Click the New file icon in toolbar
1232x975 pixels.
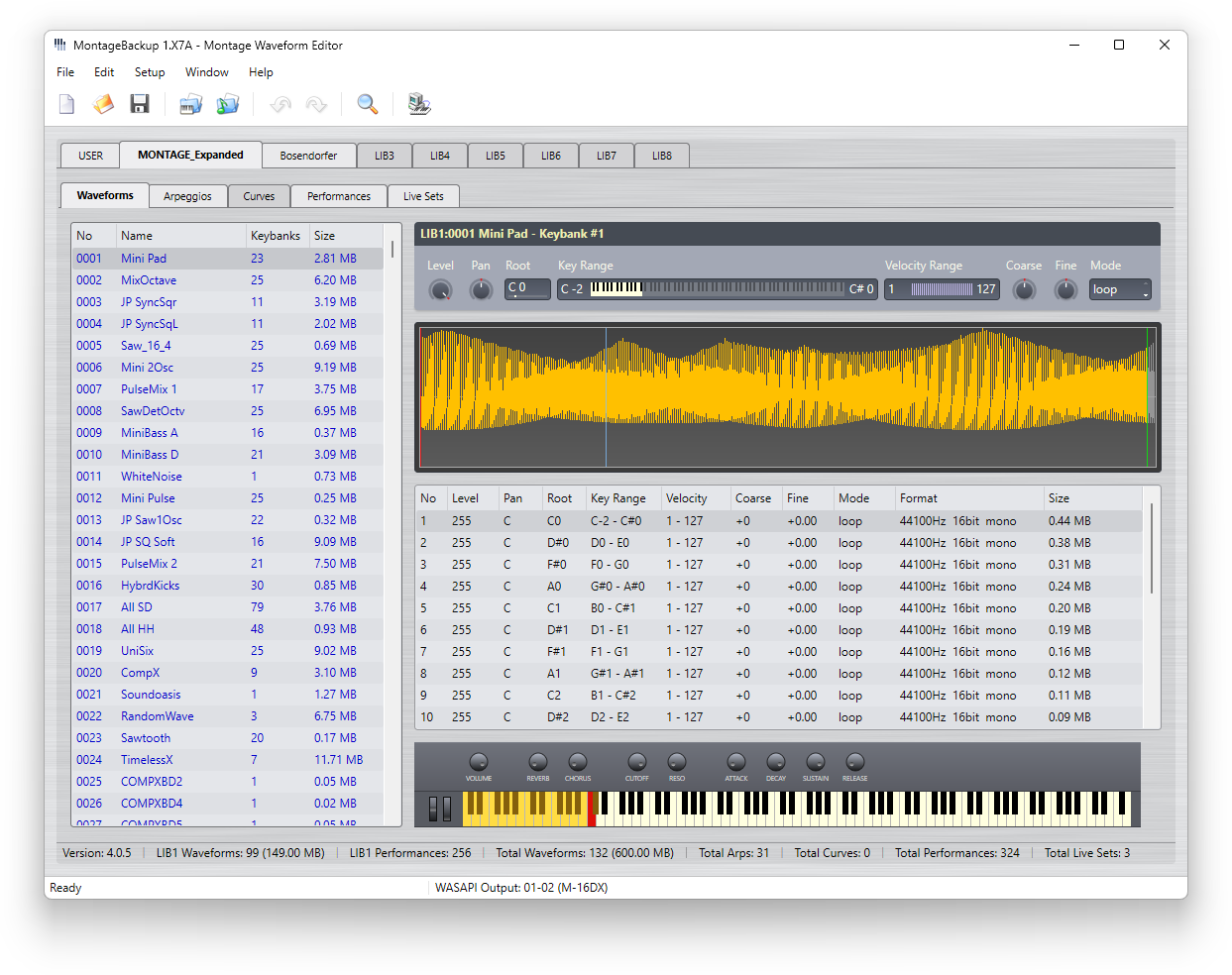click(67, 104)
